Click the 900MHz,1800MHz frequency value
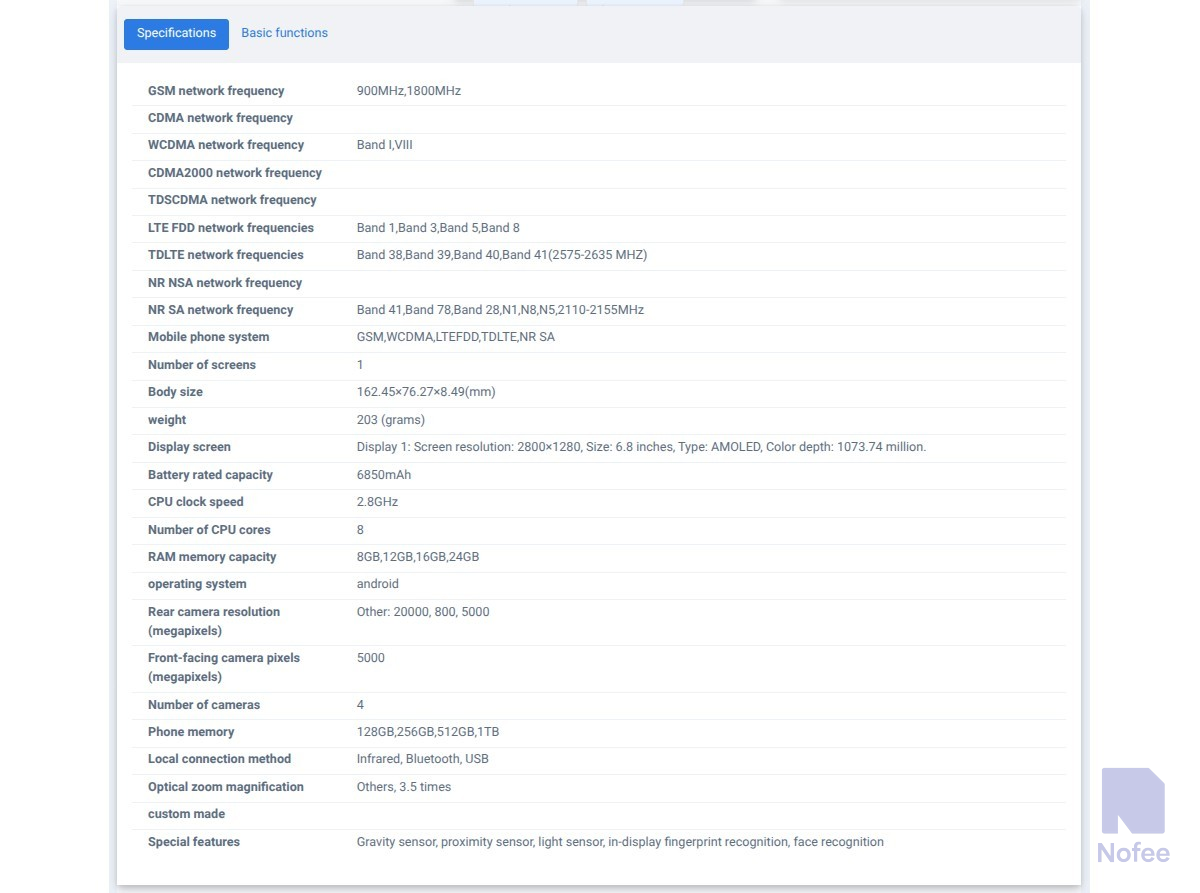The width and height of the screenshot is (1200, 893). [408, 91]
